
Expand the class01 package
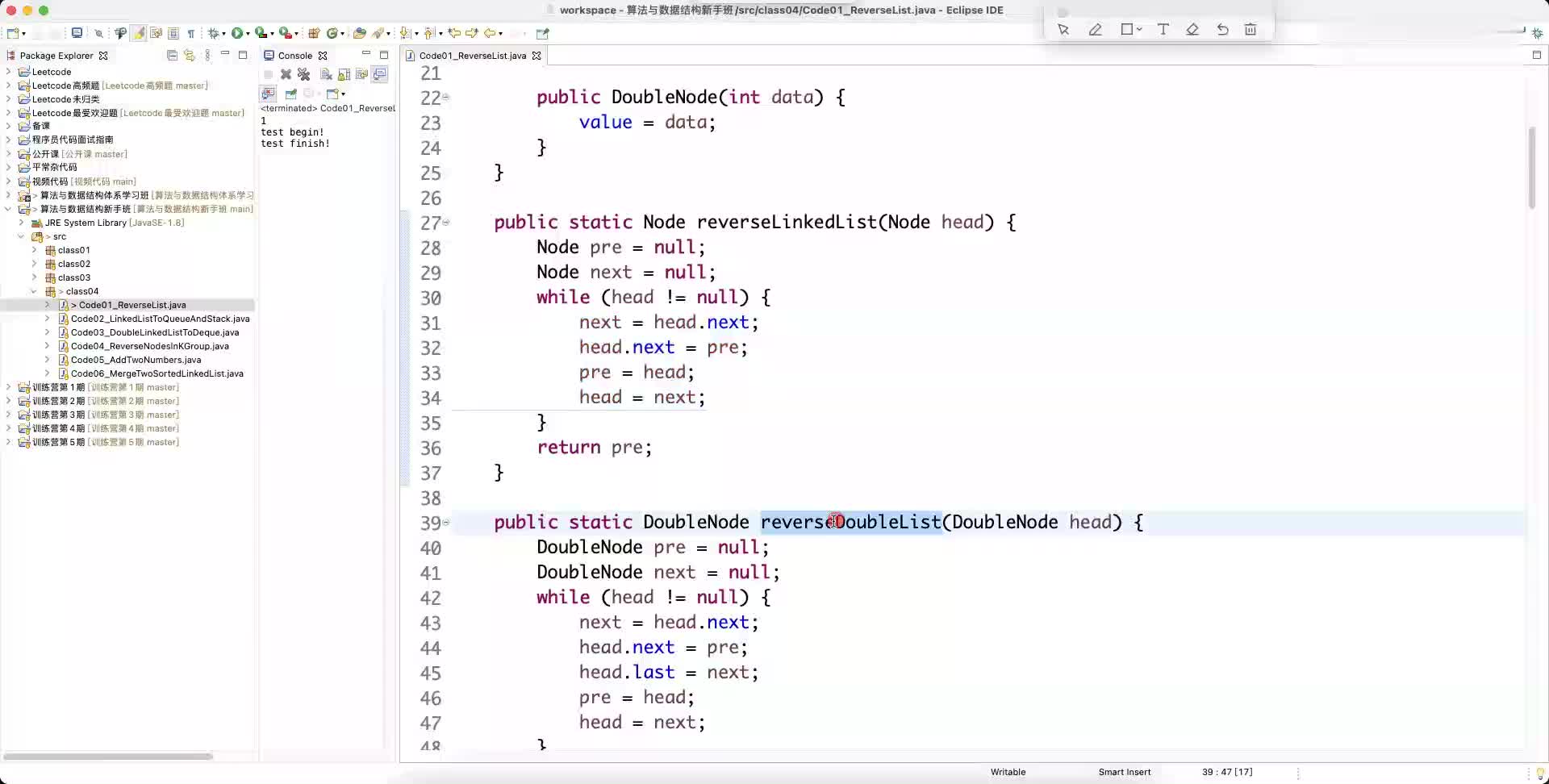tap(35, 250)
